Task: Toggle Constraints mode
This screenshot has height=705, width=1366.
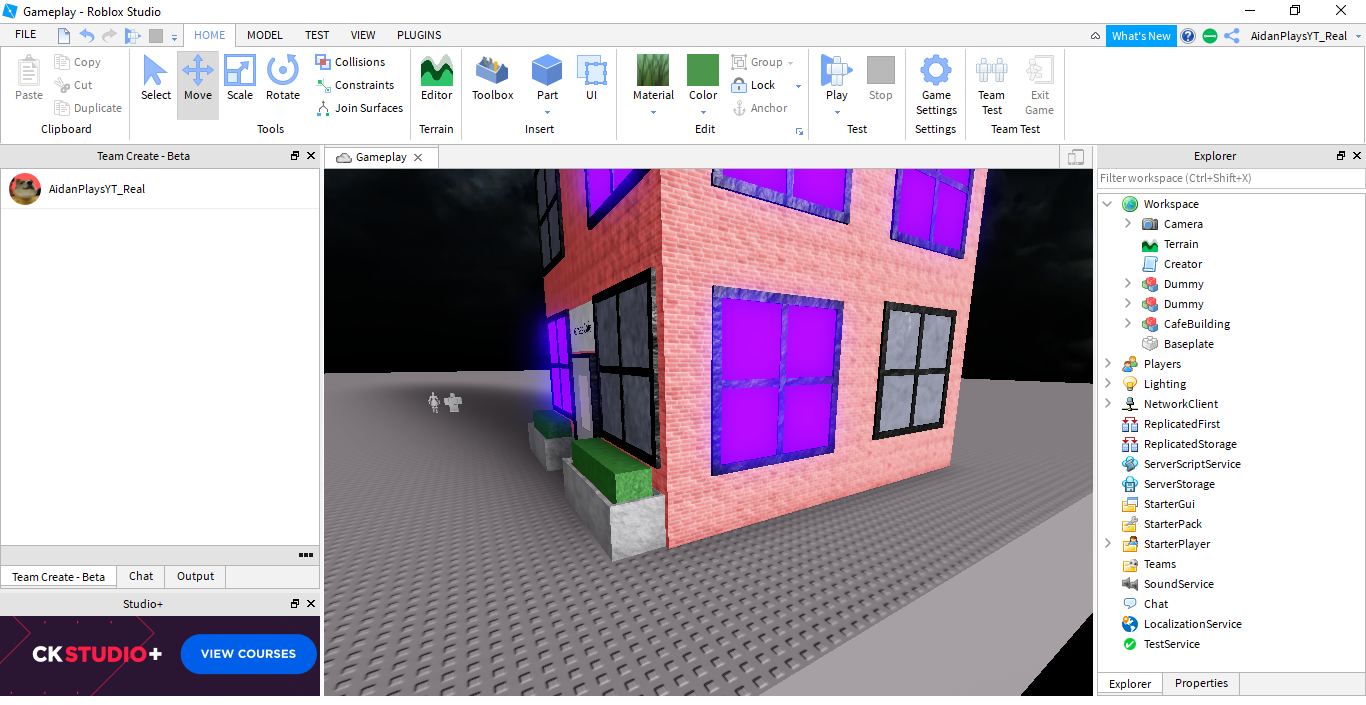Action: point(355,85)
